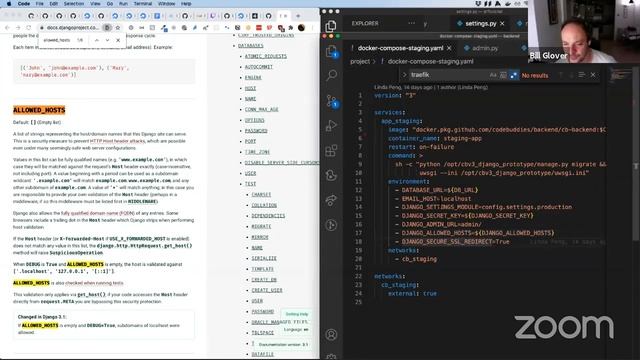Toggle Find in Selection in find widget
The image size is (640, 360).
click(x=582, y=75)
